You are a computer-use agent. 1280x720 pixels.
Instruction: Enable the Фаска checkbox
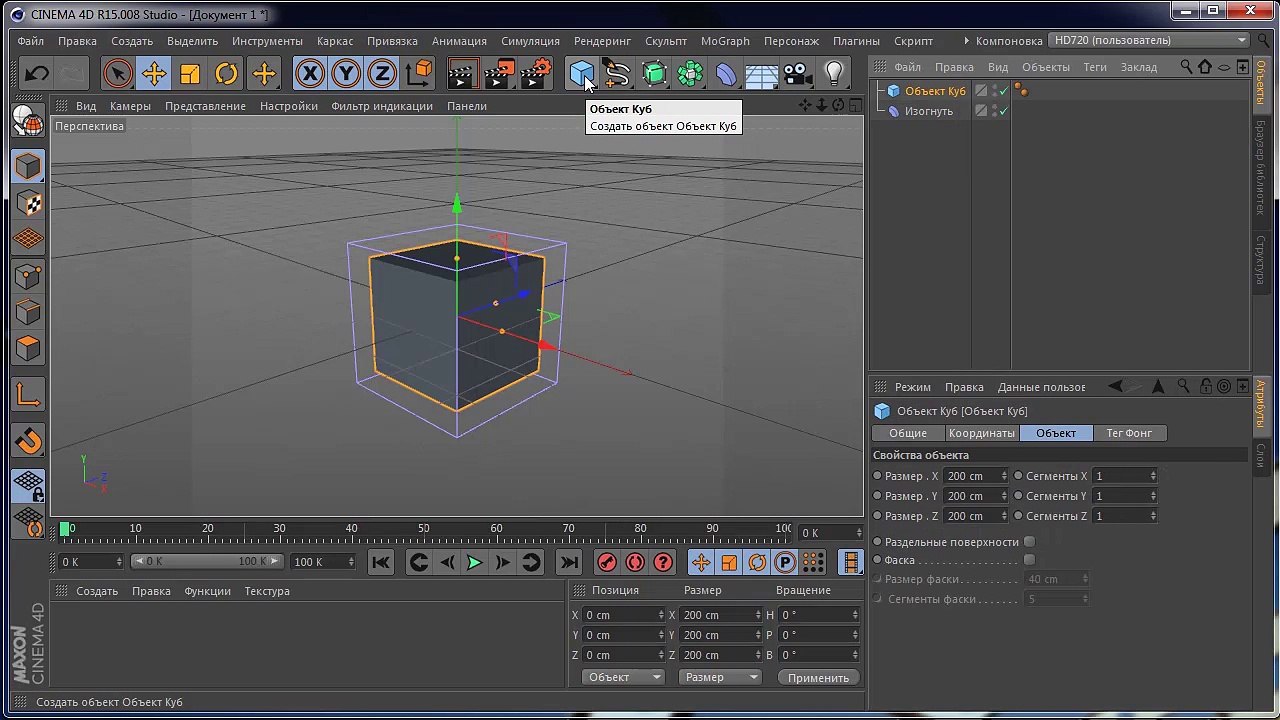tap(1029, 560)
